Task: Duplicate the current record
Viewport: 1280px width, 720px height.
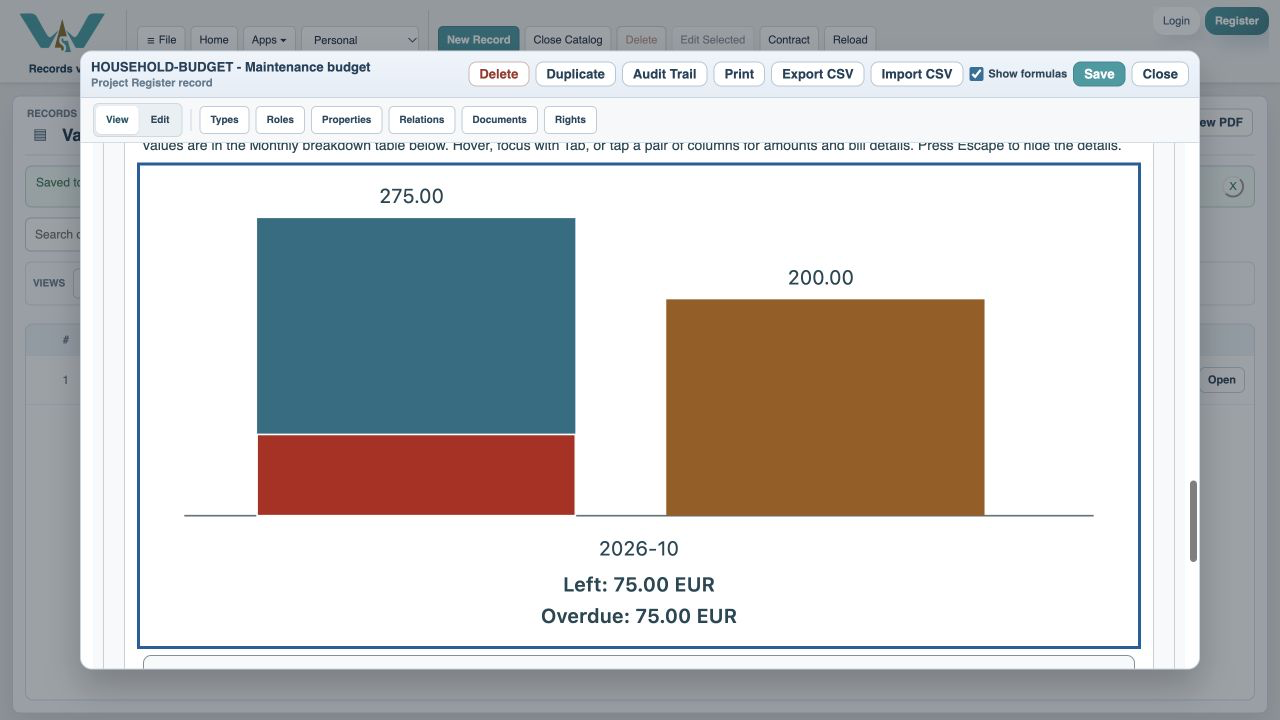Action: point(576,74)
